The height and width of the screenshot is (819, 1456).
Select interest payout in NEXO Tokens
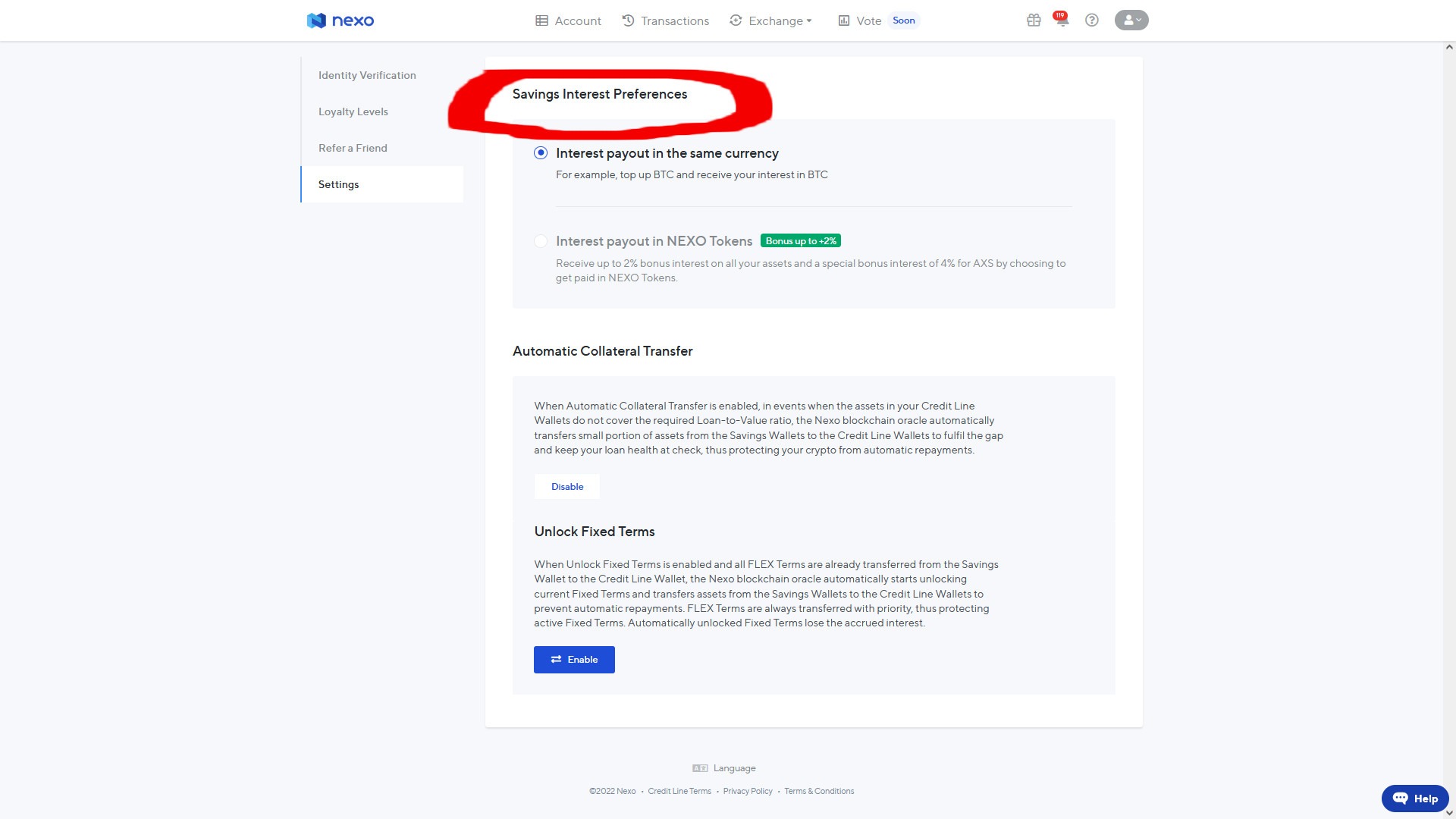pyautogui.click(x=541, y=241)
